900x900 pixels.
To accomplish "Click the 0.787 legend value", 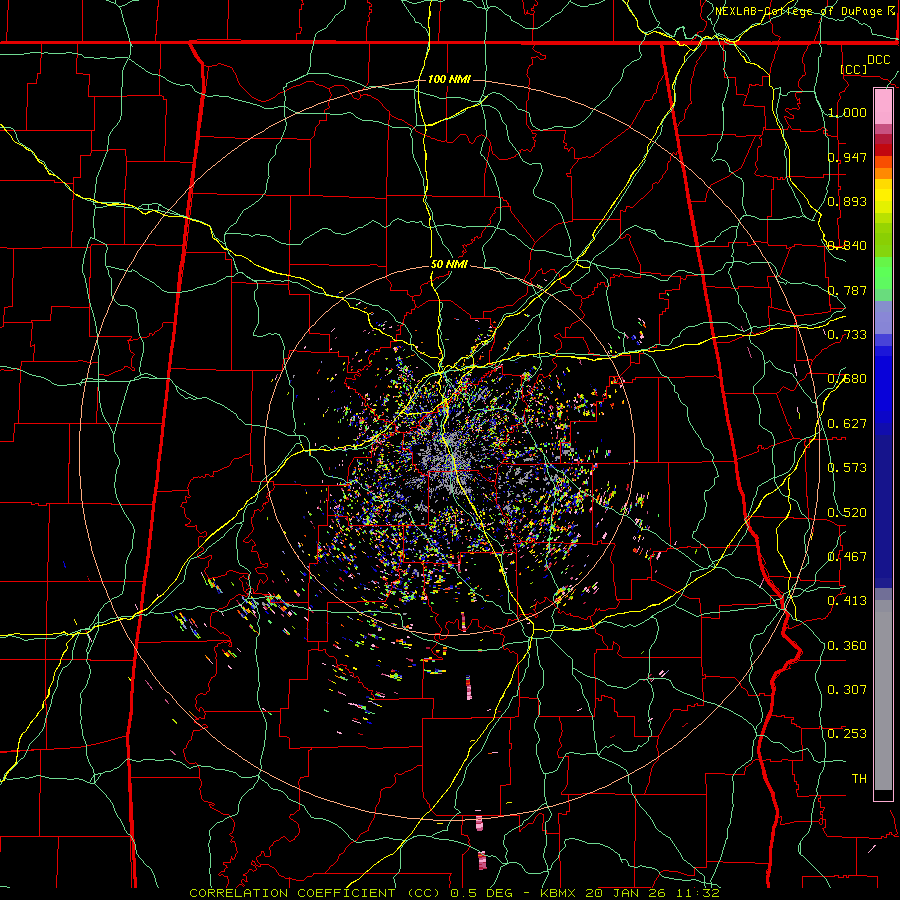I will (847, 290).
